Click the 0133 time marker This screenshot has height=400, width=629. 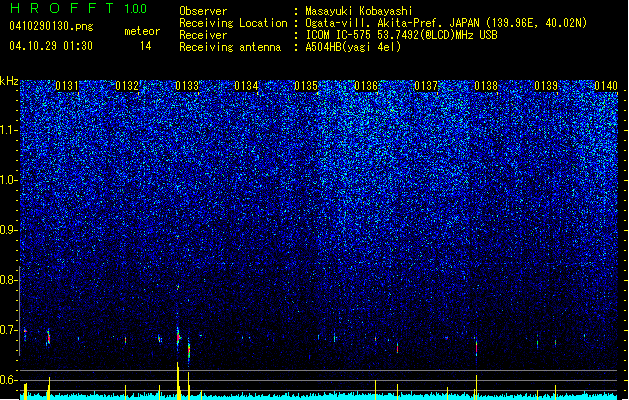pyautogui.click(x=187, y=86)
